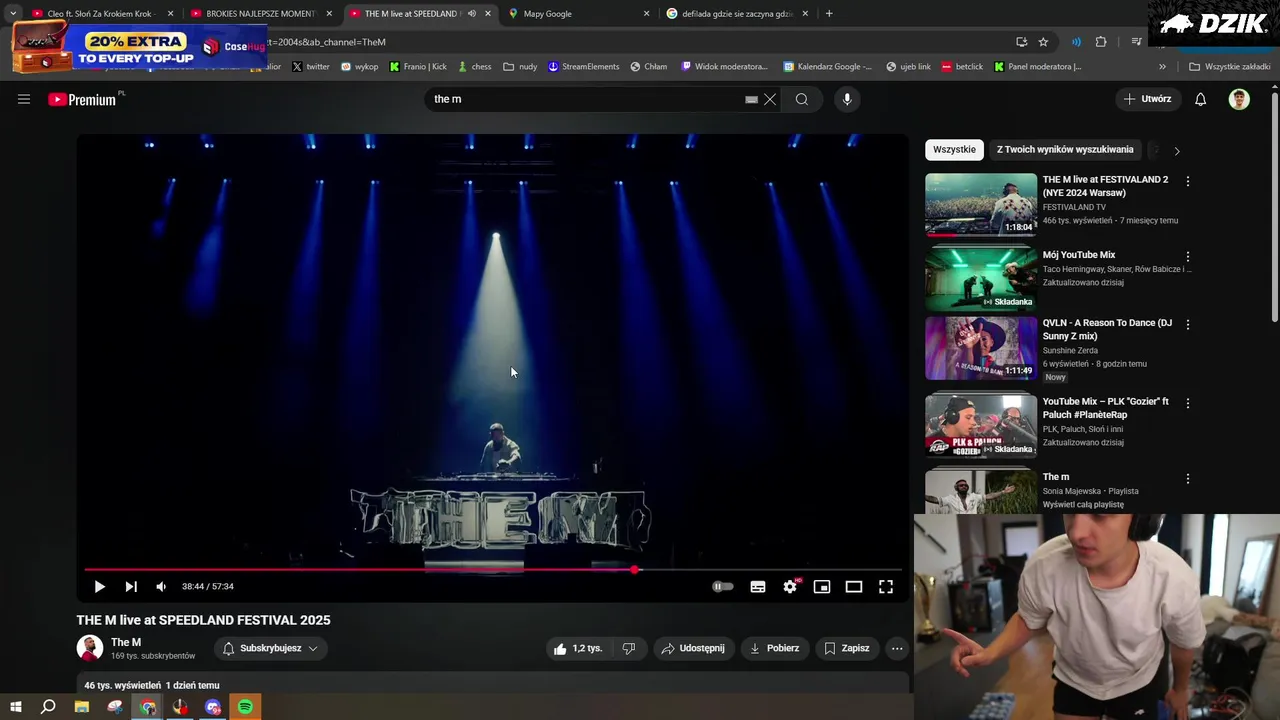Open the Windows Start menu
The image size is (1280, 720).
(16, 707)
